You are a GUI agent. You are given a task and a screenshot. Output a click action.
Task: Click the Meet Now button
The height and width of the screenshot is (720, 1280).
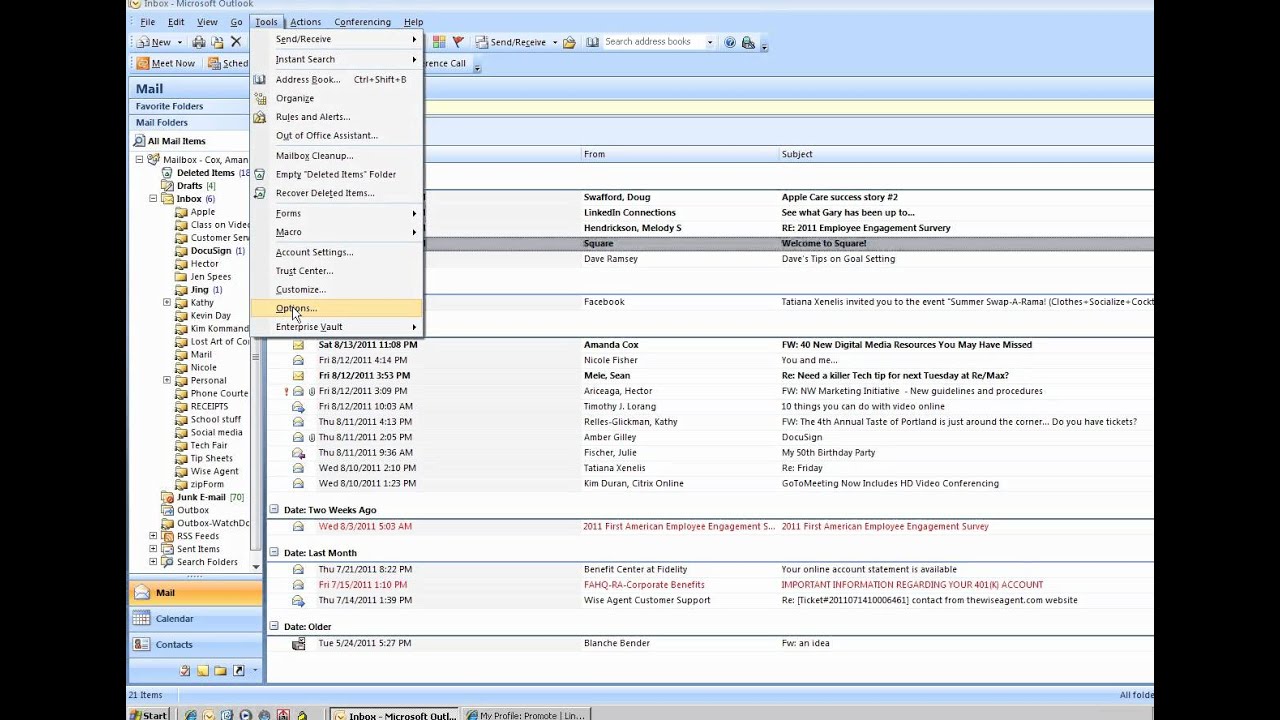point(166,63)
